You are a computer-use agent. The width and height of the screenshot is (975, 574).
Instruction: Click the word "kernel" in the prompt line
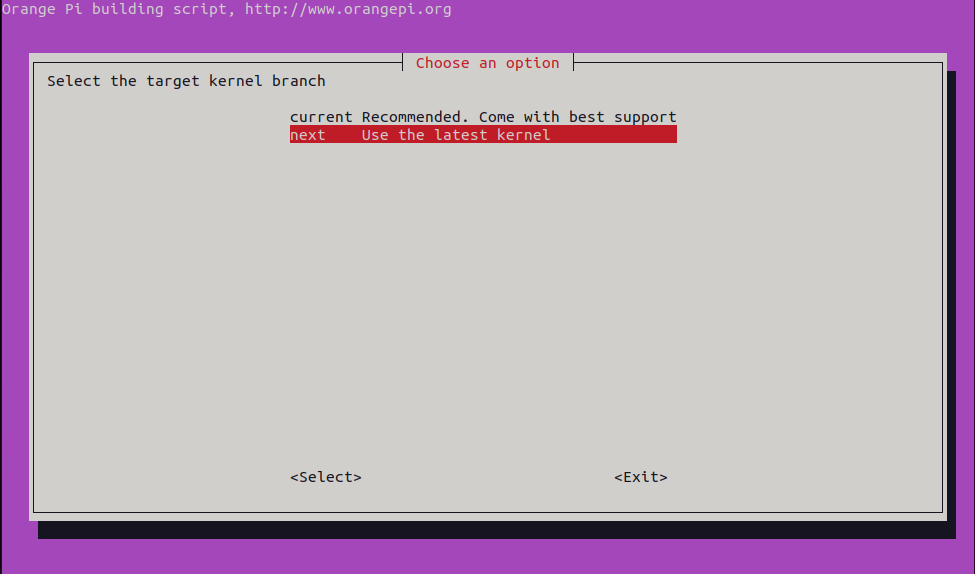(x=236, y=81)
